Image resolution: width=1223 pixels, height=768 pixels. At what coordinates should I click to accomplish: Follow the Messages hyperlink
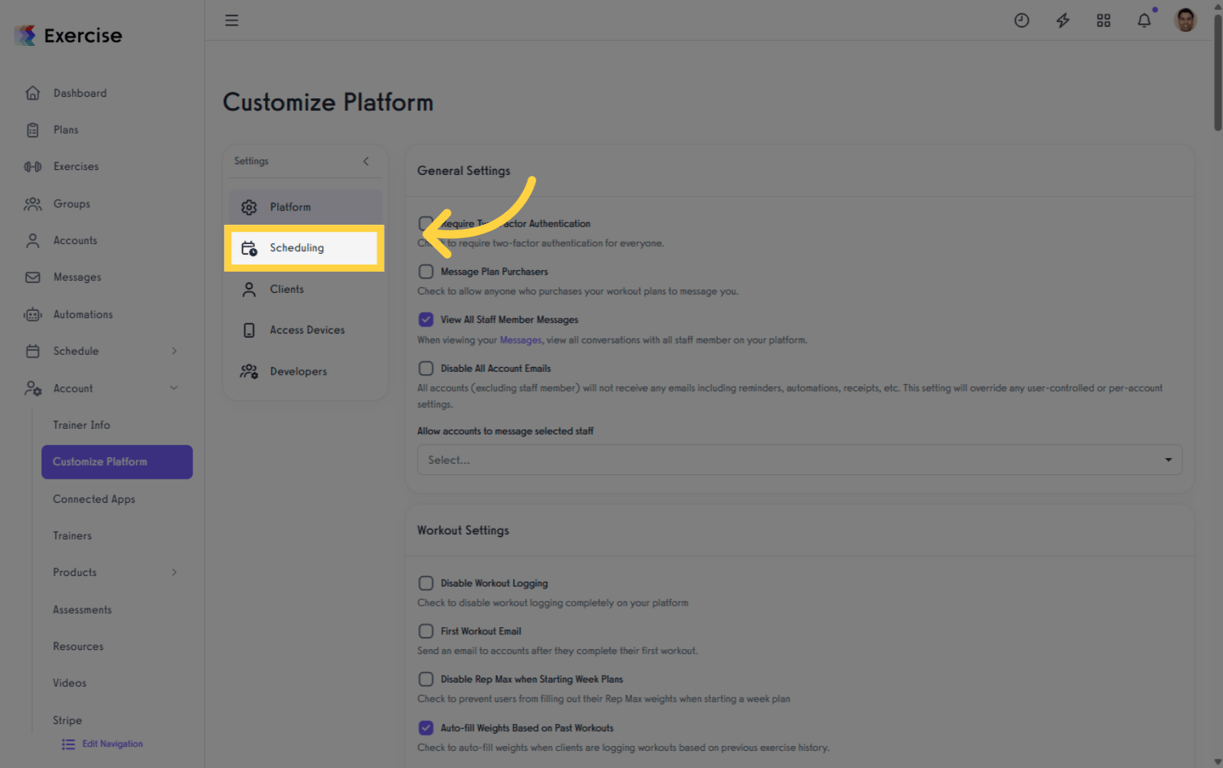520,340
